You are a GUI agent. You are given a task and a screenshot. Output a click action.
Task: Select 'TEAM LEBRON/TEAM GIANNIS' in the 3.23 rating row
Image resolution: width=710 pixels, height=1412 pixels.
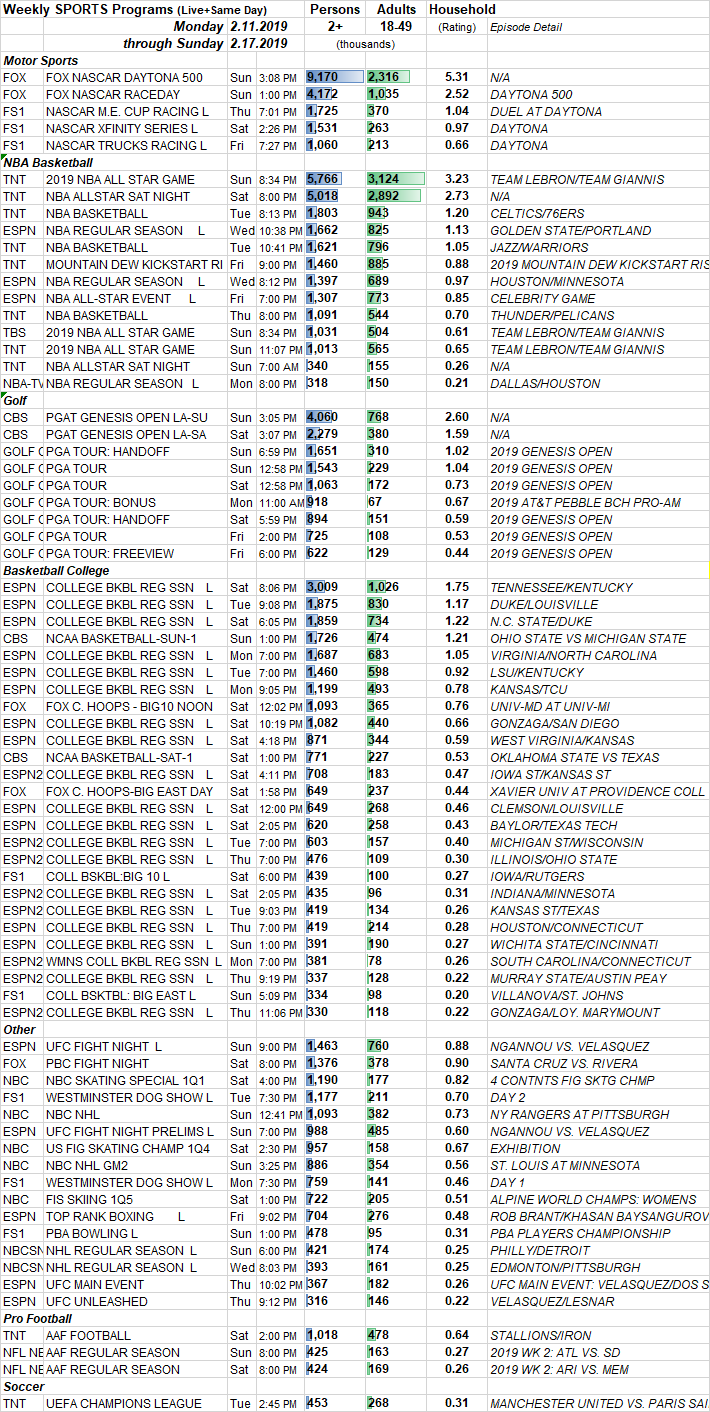point(577,179)
